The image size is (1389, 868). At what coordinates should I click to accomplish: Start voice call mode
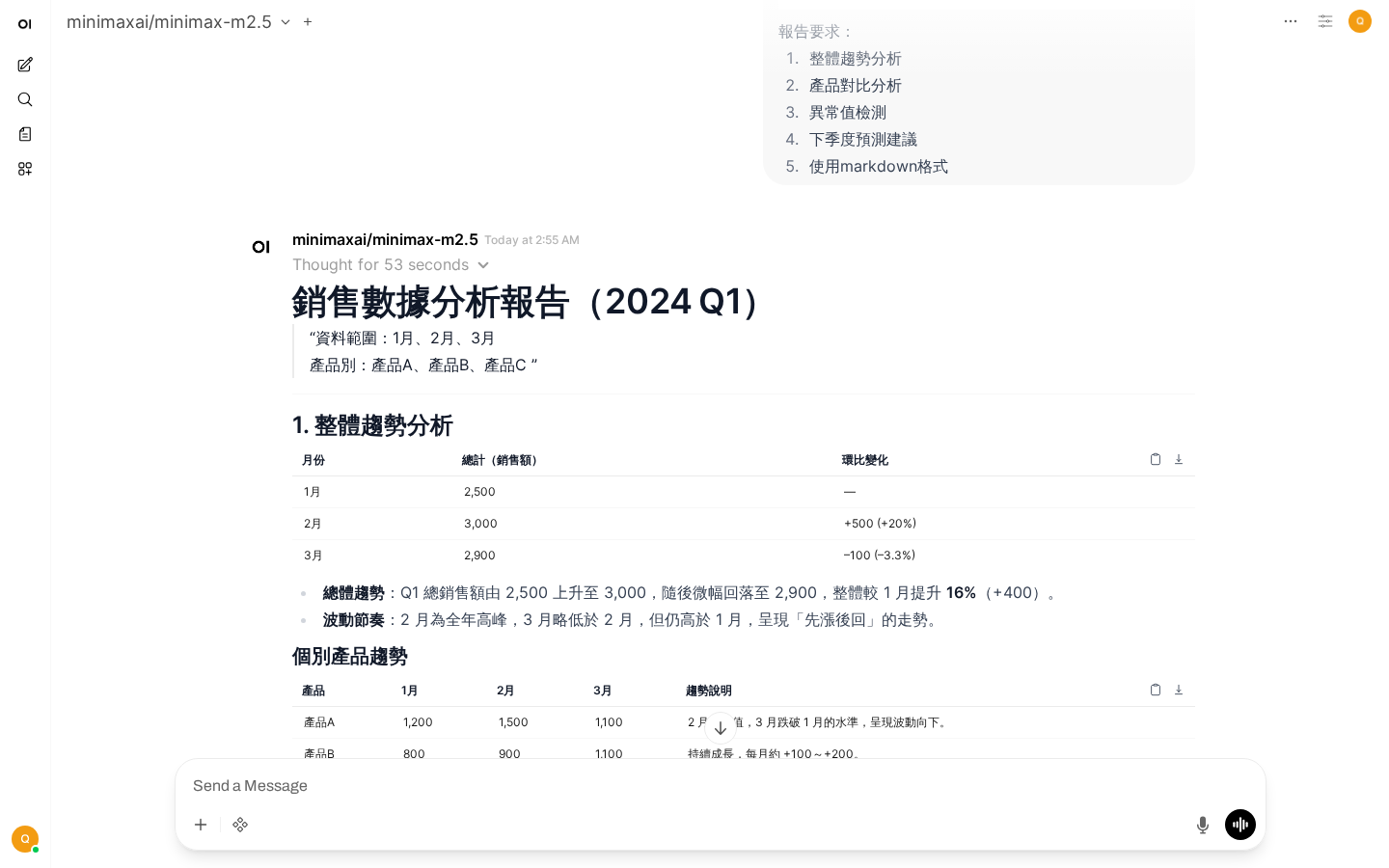click(1240, 825)
